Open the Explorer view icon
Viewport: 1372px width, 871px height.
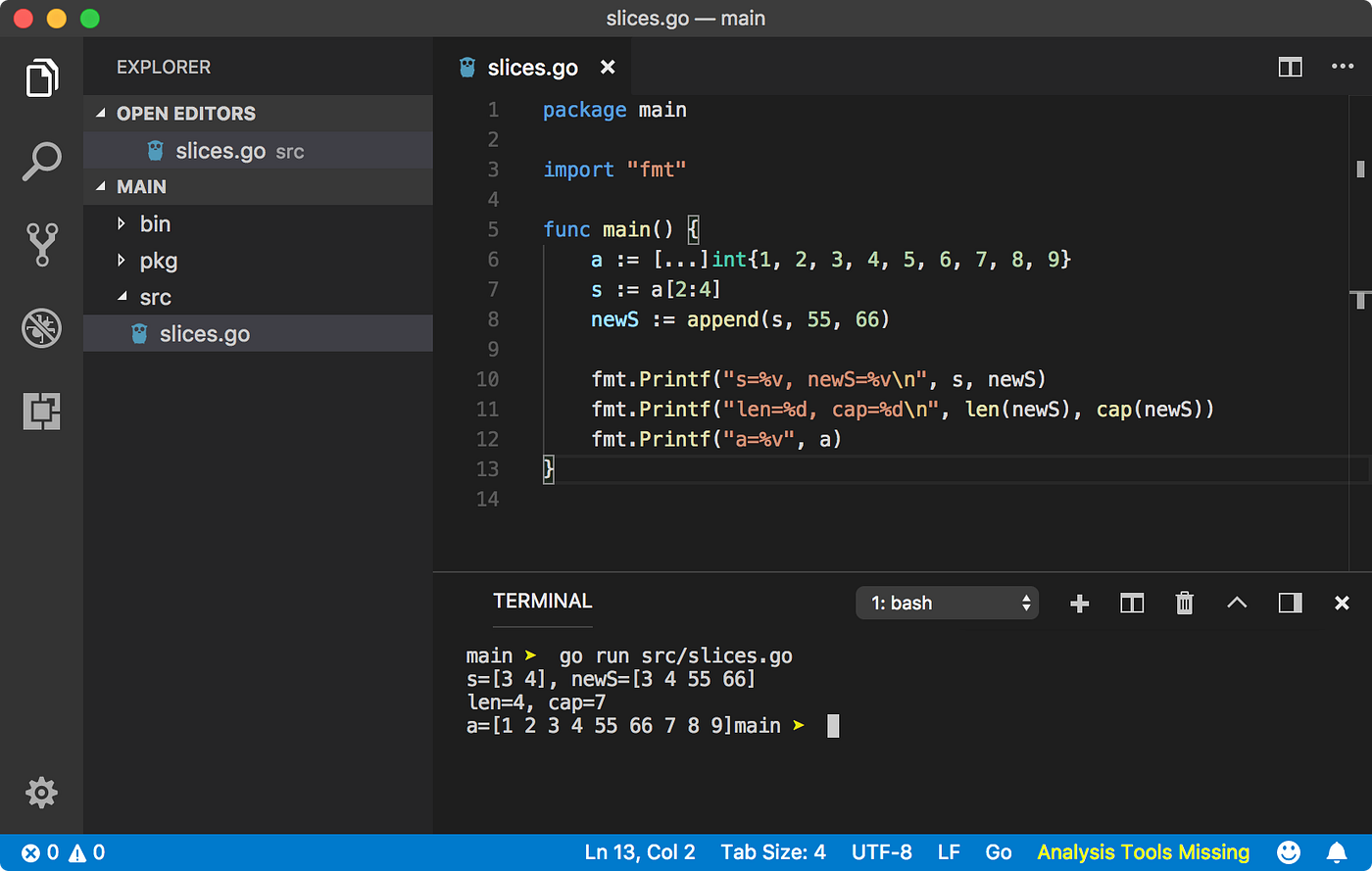(41, 77)
